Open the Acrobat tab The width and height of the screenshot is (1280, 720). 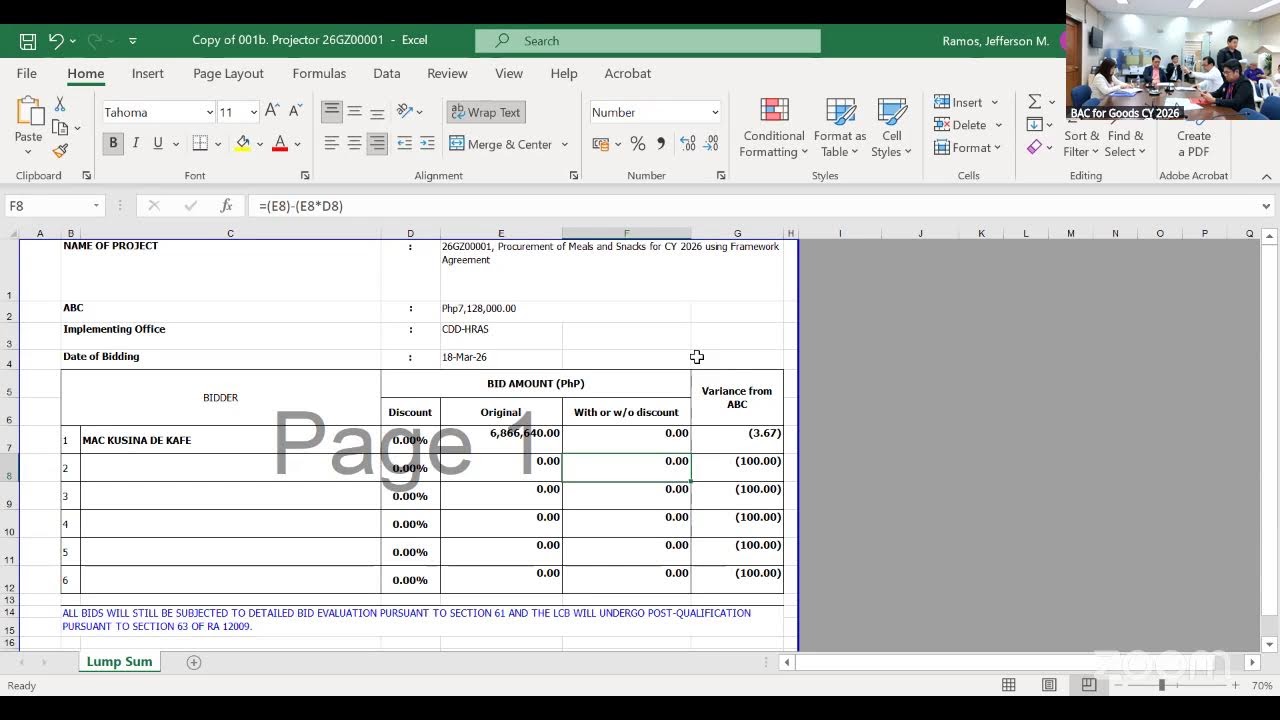click(627, 73)
